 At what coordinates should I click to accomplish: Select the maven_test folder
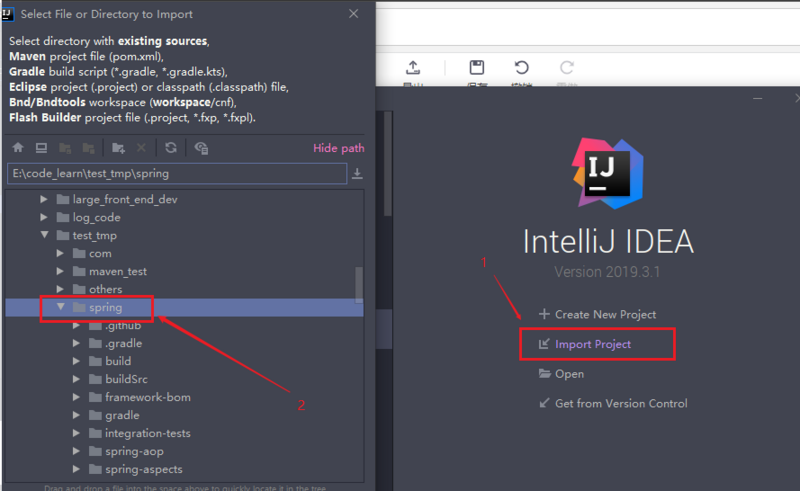pos(118,271)
